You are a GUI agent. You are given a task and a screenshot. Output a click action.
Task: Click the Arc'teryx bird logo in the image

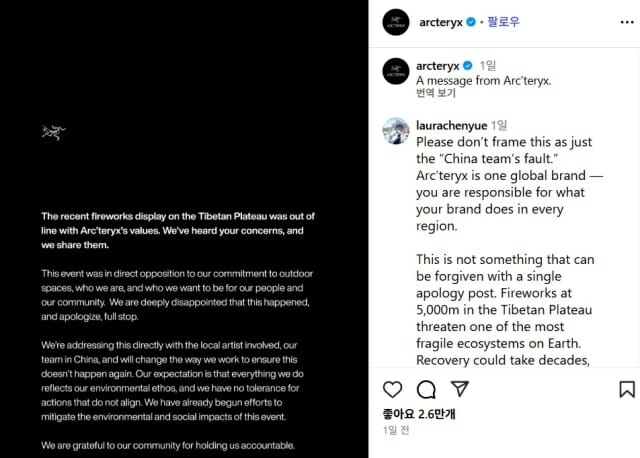(x=53, y=132)
